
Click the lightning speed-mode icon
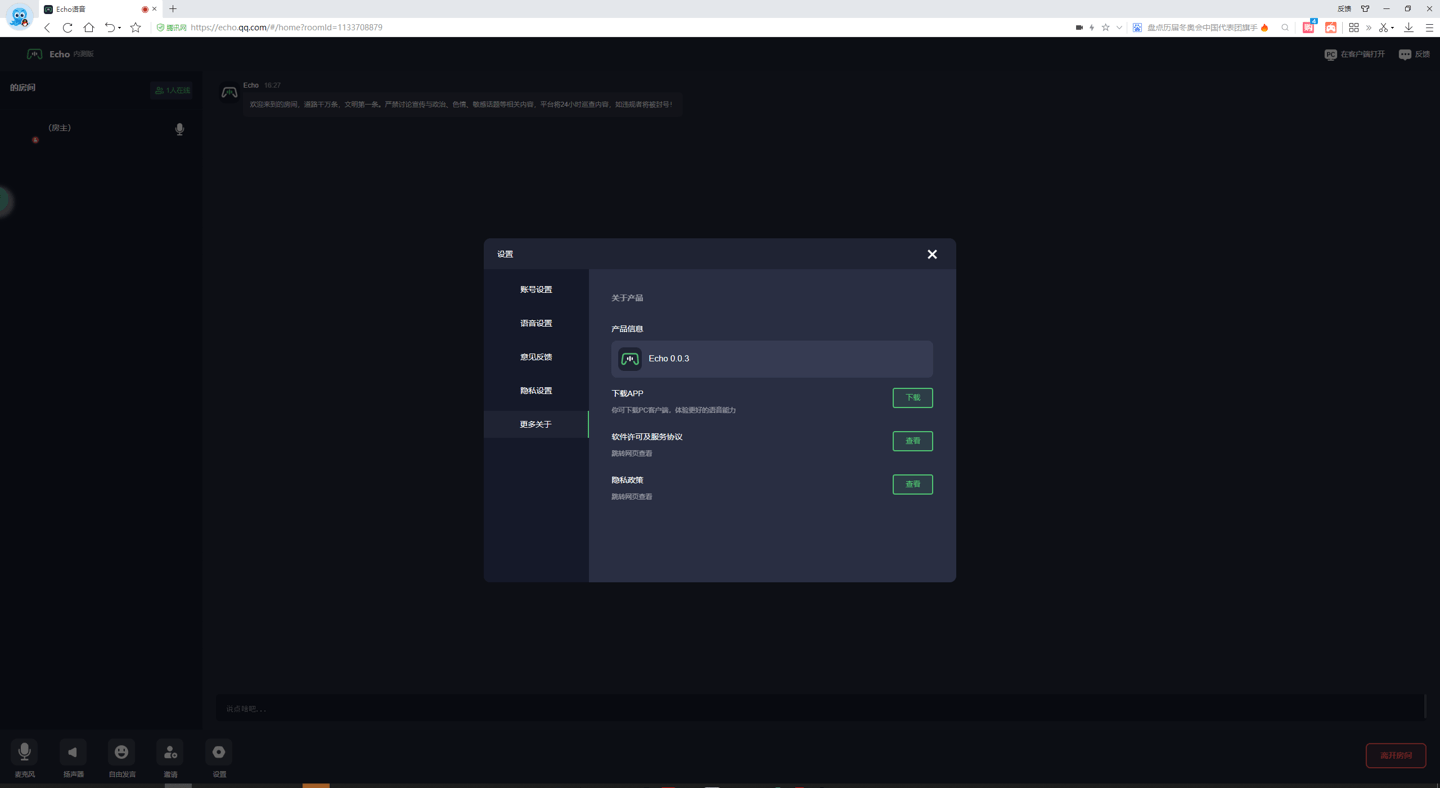[x=1092, y=28]
